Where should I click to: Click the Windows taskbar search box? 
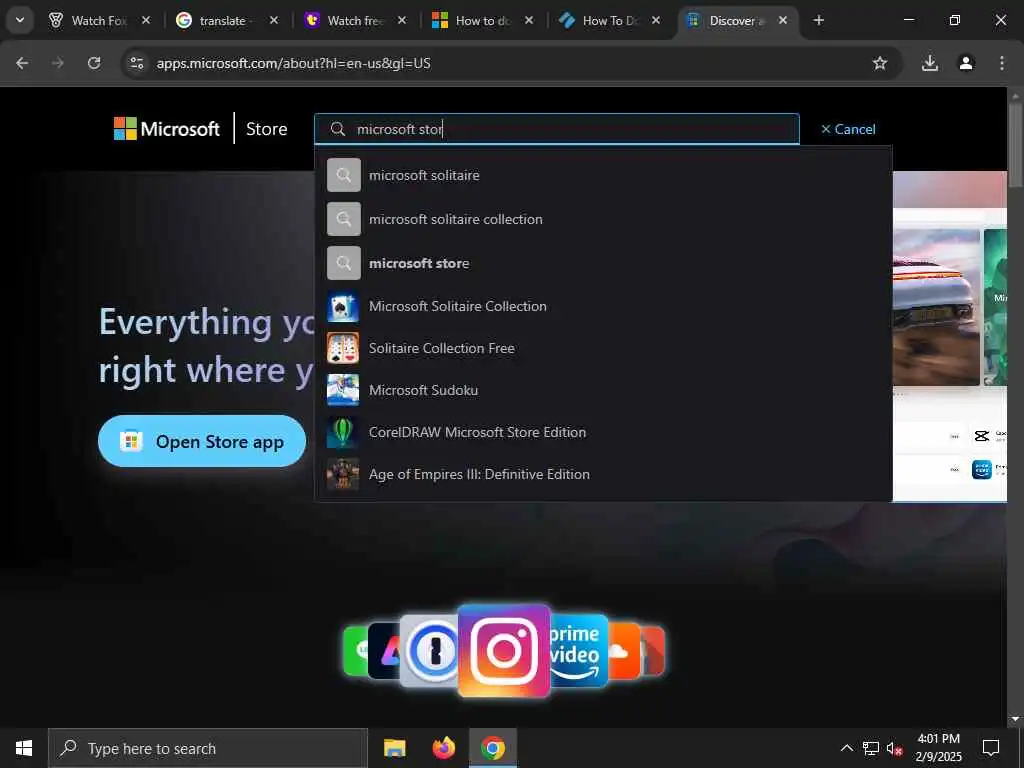(208, 748)
